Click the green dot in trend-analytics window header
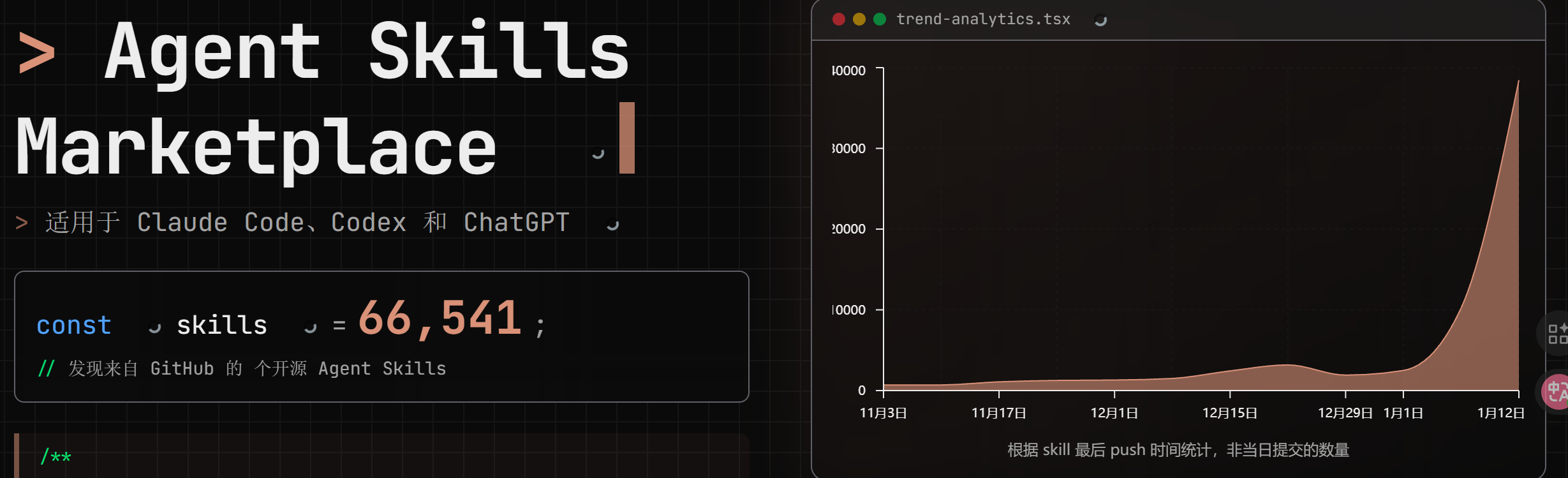 (x=880, y=19)
